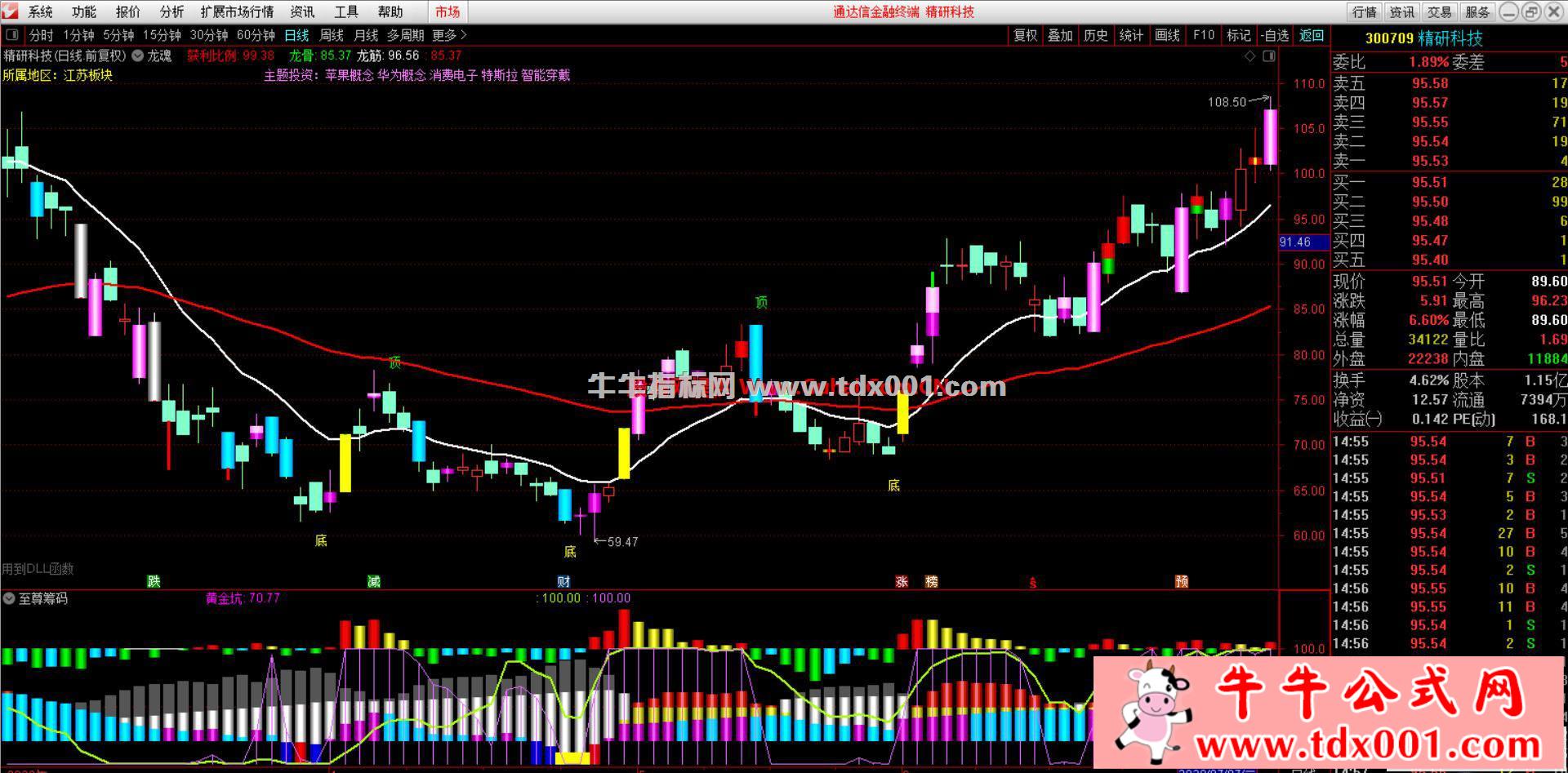Click the 苹果概念 theme link
The width and height of the screenshot is (1568, 773).
pyautogui.click(x=349, y=75)
